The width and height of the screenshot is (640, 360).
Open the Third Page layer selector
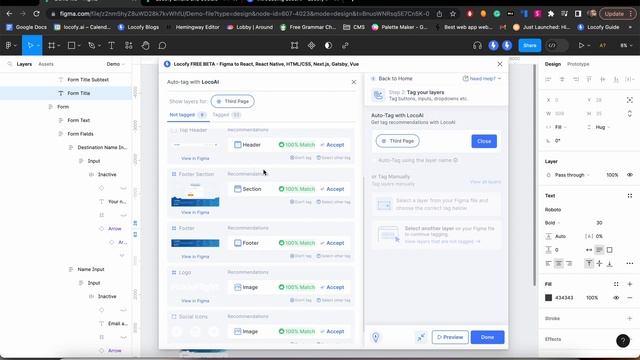tap(233, 101)
